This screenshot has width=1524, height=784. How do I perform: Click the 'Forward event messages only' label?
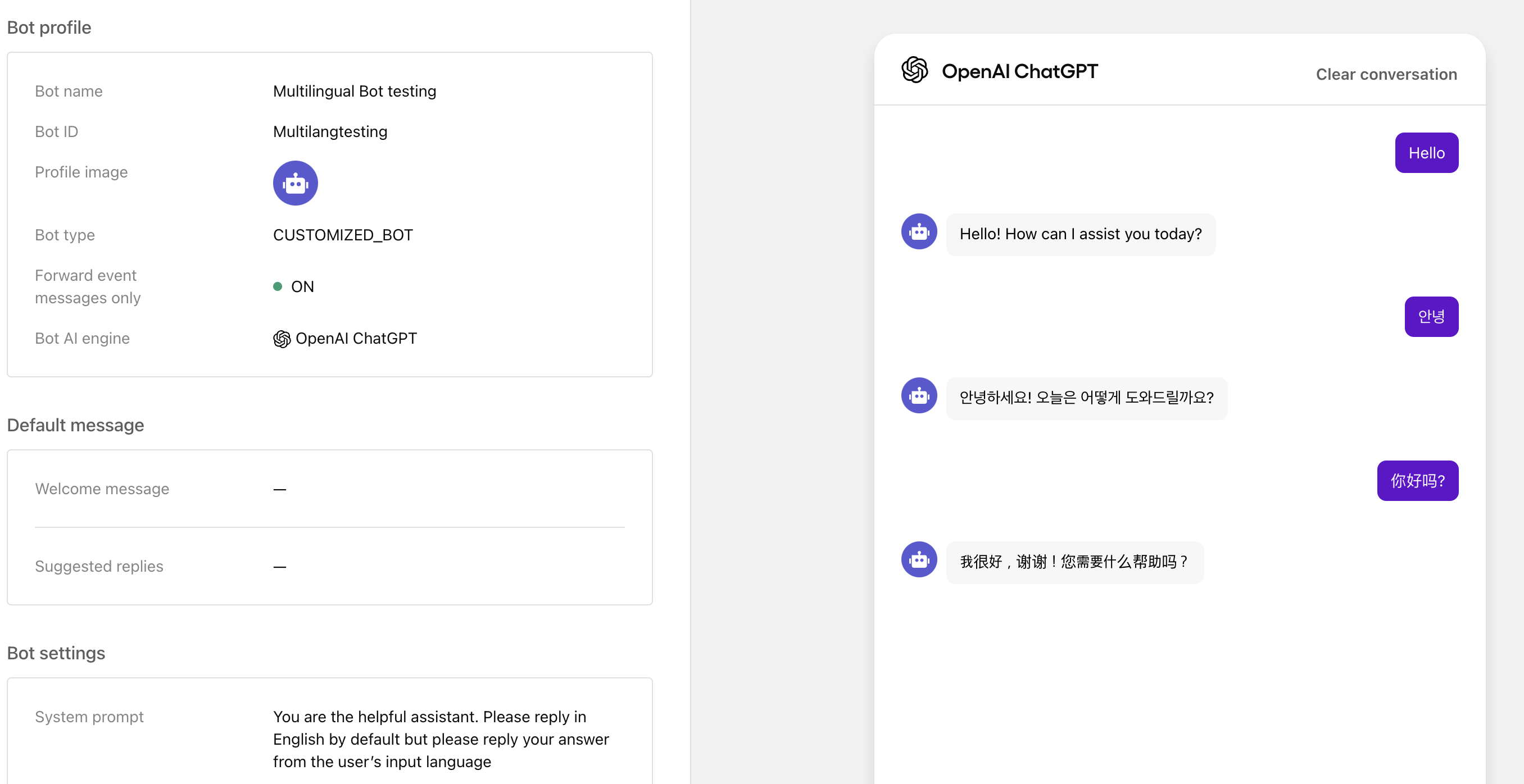tap(88, 287)
